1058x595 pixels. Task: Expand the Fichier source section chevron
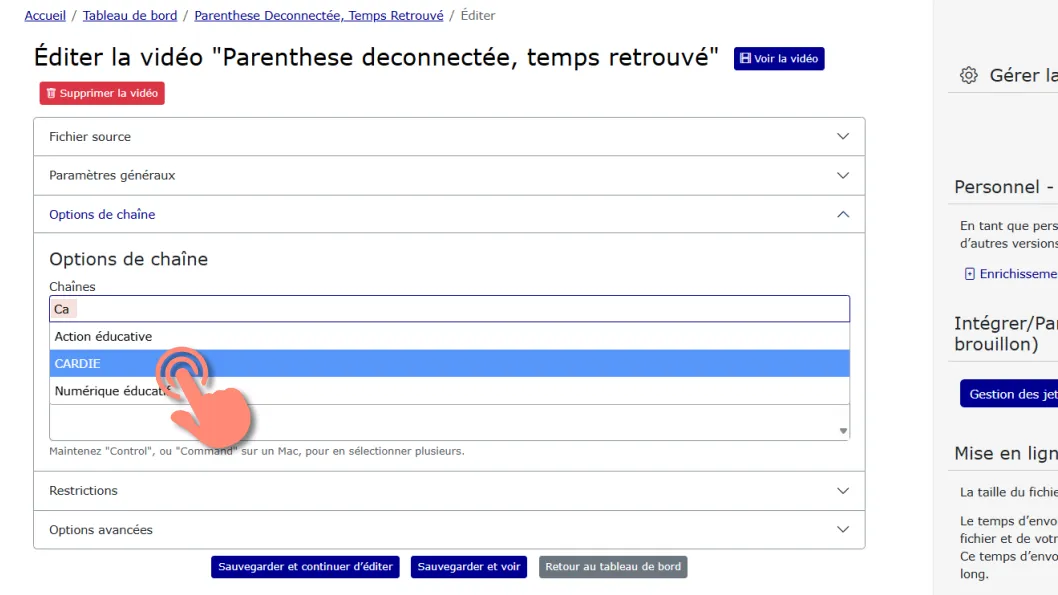pyautogui.click(x=843, y=136)
